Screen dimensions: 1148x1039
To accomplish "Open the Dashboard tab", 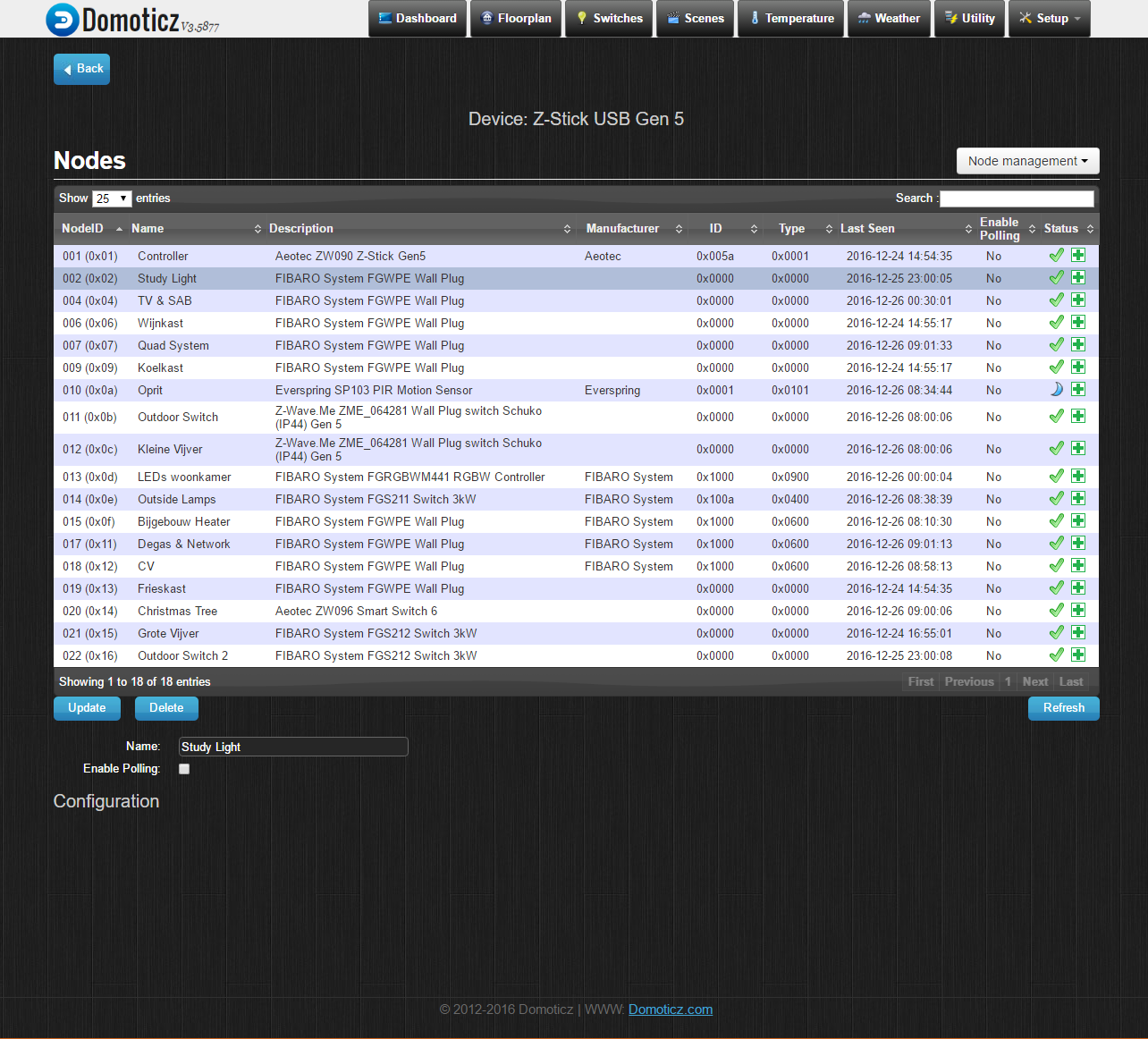I will (418, 18).
